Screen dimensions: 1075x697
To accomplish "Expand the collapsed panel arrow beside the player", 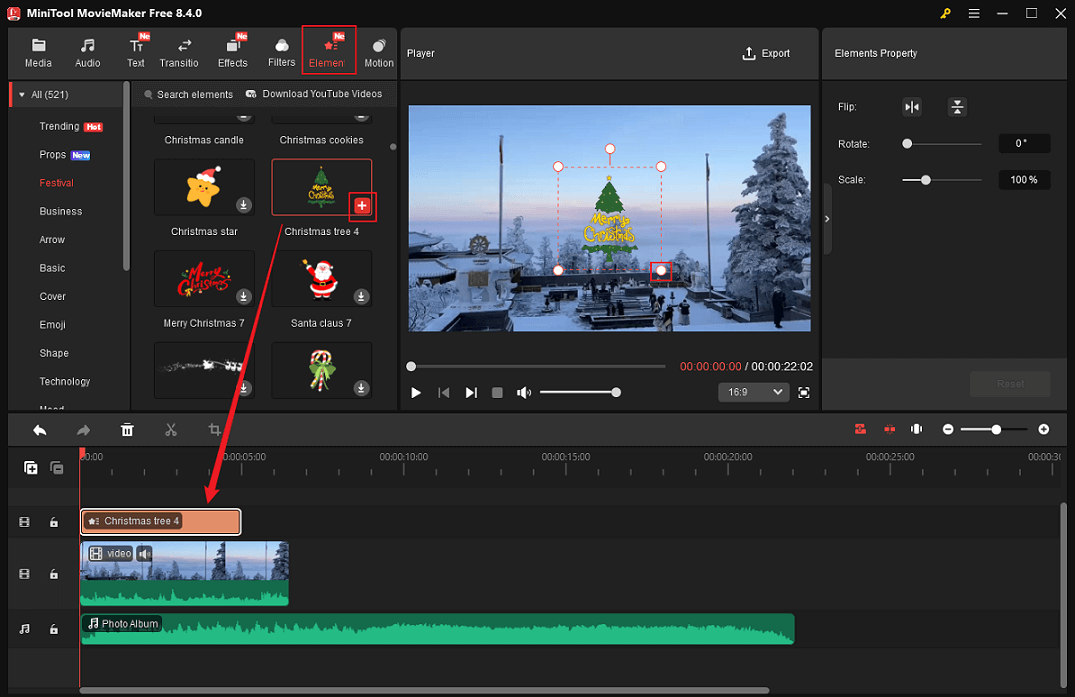I will point(826,217).
